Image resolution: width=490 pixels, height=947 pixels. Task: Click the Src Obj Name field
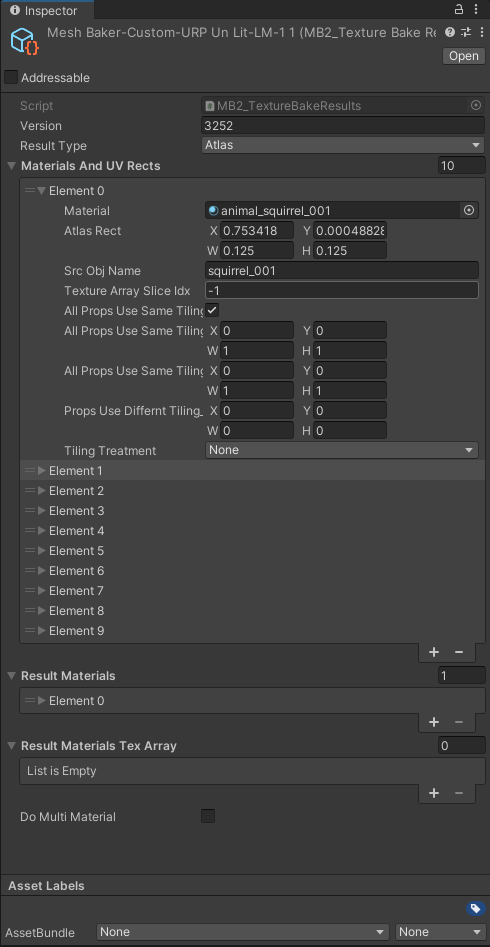pos(341,271)
